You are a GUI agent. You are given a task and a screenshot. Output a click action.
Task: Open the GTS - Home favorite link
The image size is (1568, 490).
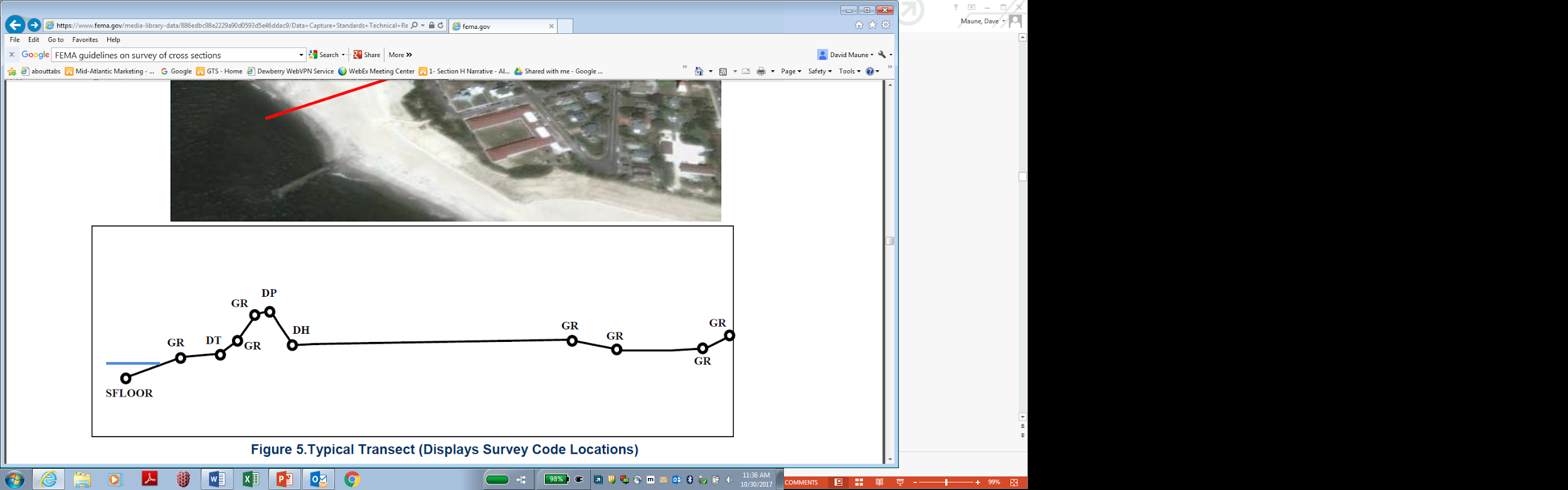pos(219,72)
